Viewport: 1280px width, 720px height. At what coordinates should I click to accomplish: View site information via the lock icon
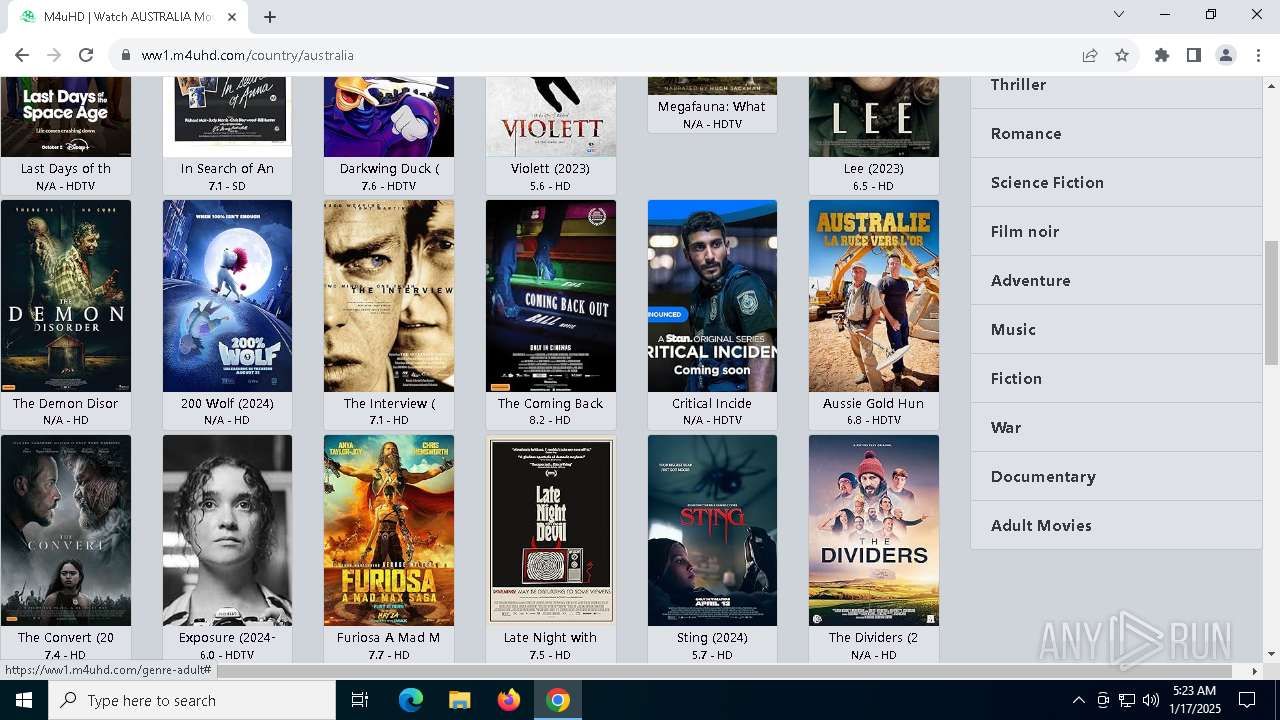click(125, 55)
